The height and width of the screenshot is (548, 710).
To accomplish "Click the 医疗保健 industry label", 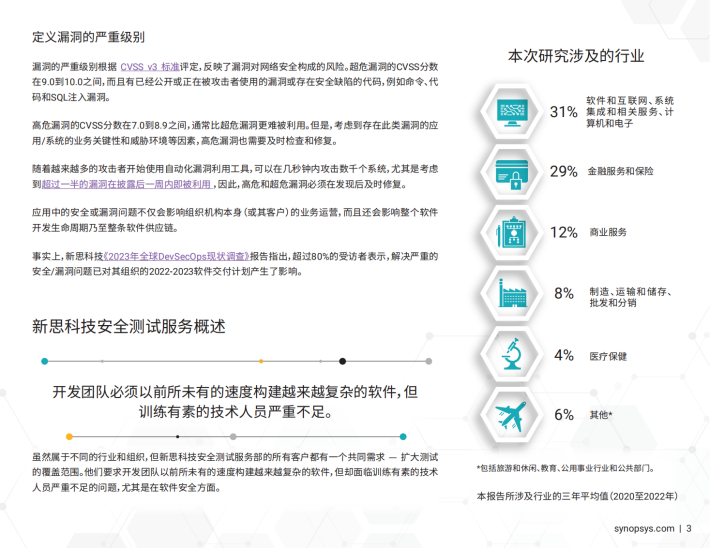I will [x=609, y=355].
